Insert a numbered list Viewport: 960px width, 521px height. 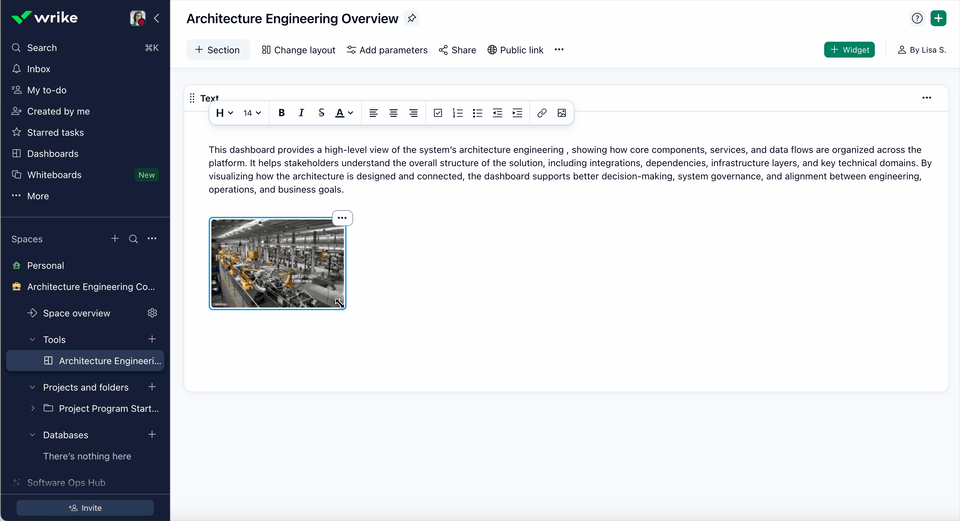click(457, 113)
